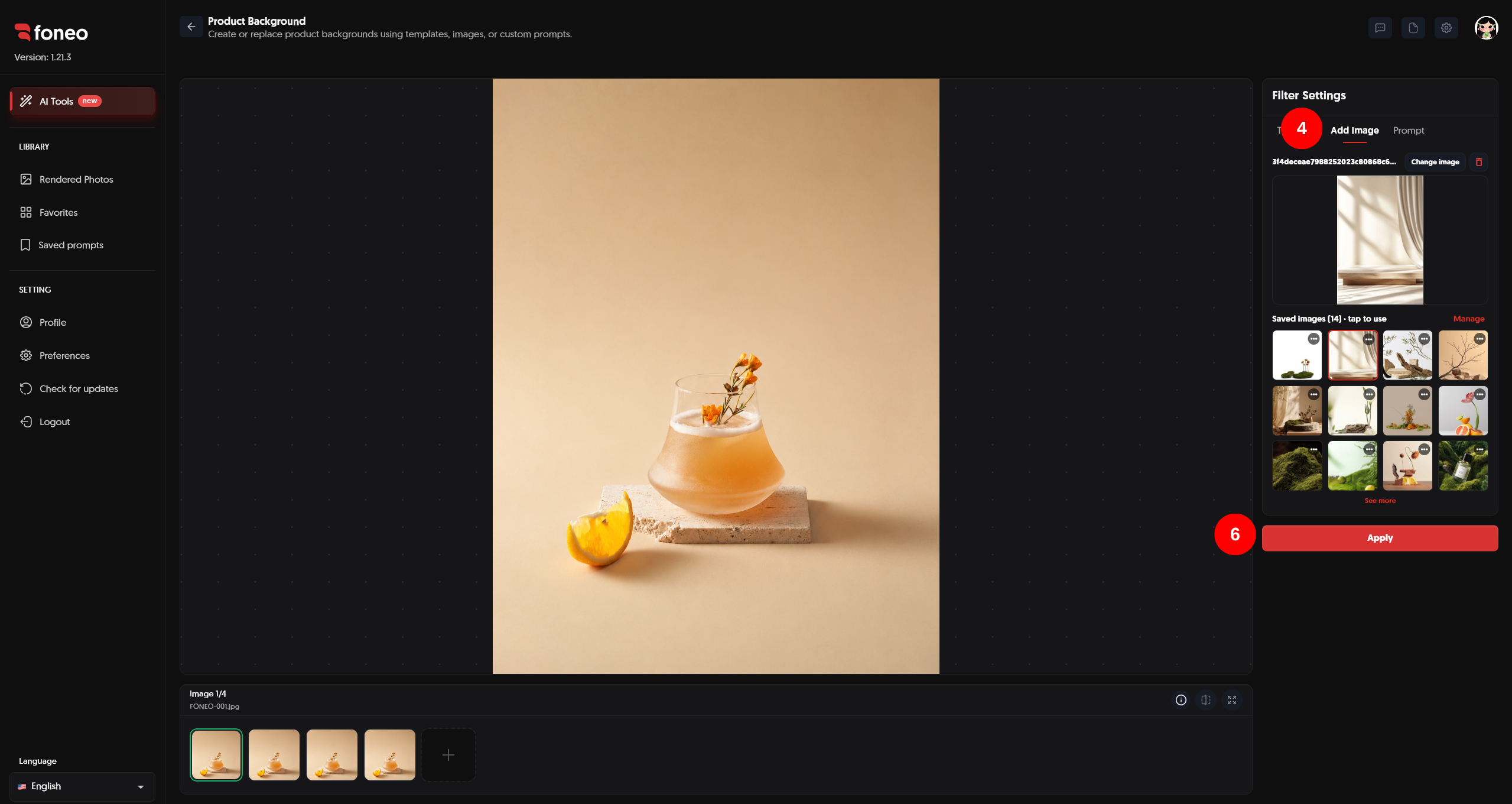Screen dimensions: 1512x804
Task: Open options menu on white moss saved image
Action: click(1313, 339)
